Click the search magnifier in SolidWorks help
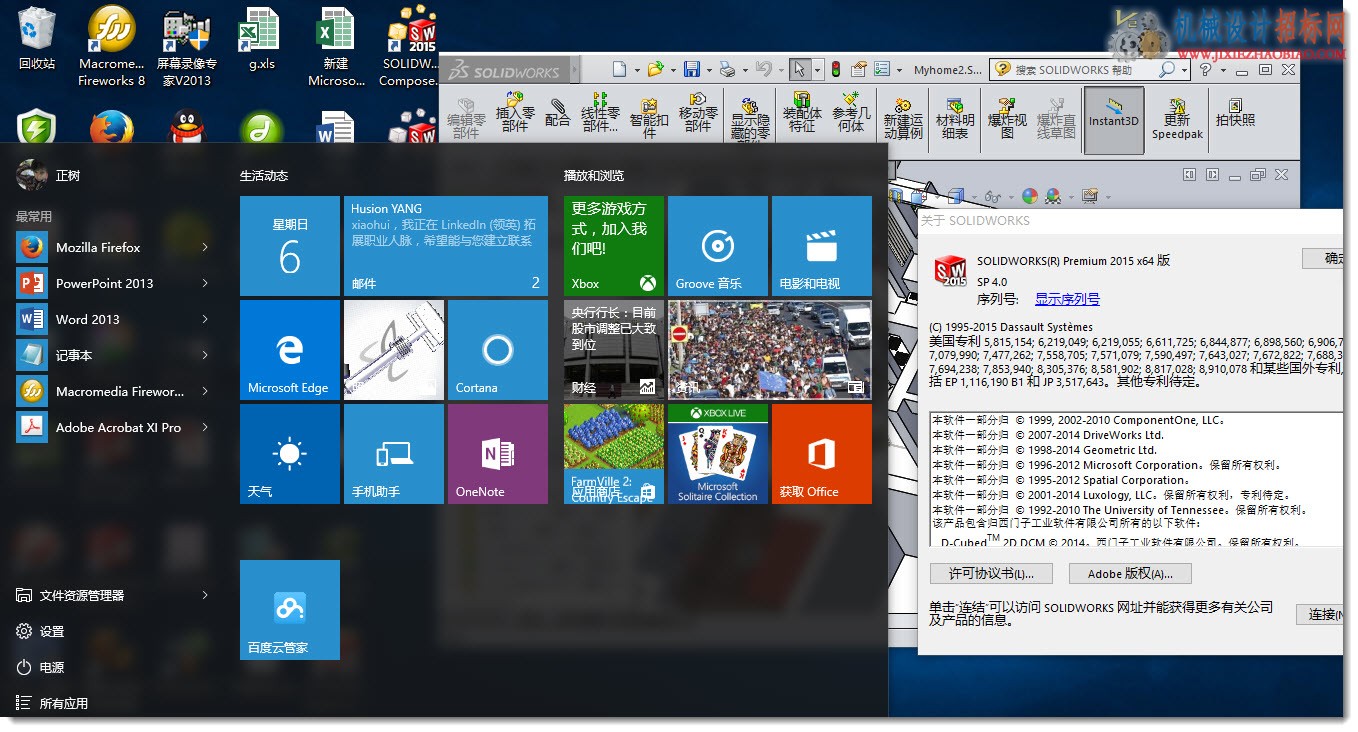 1166,70
